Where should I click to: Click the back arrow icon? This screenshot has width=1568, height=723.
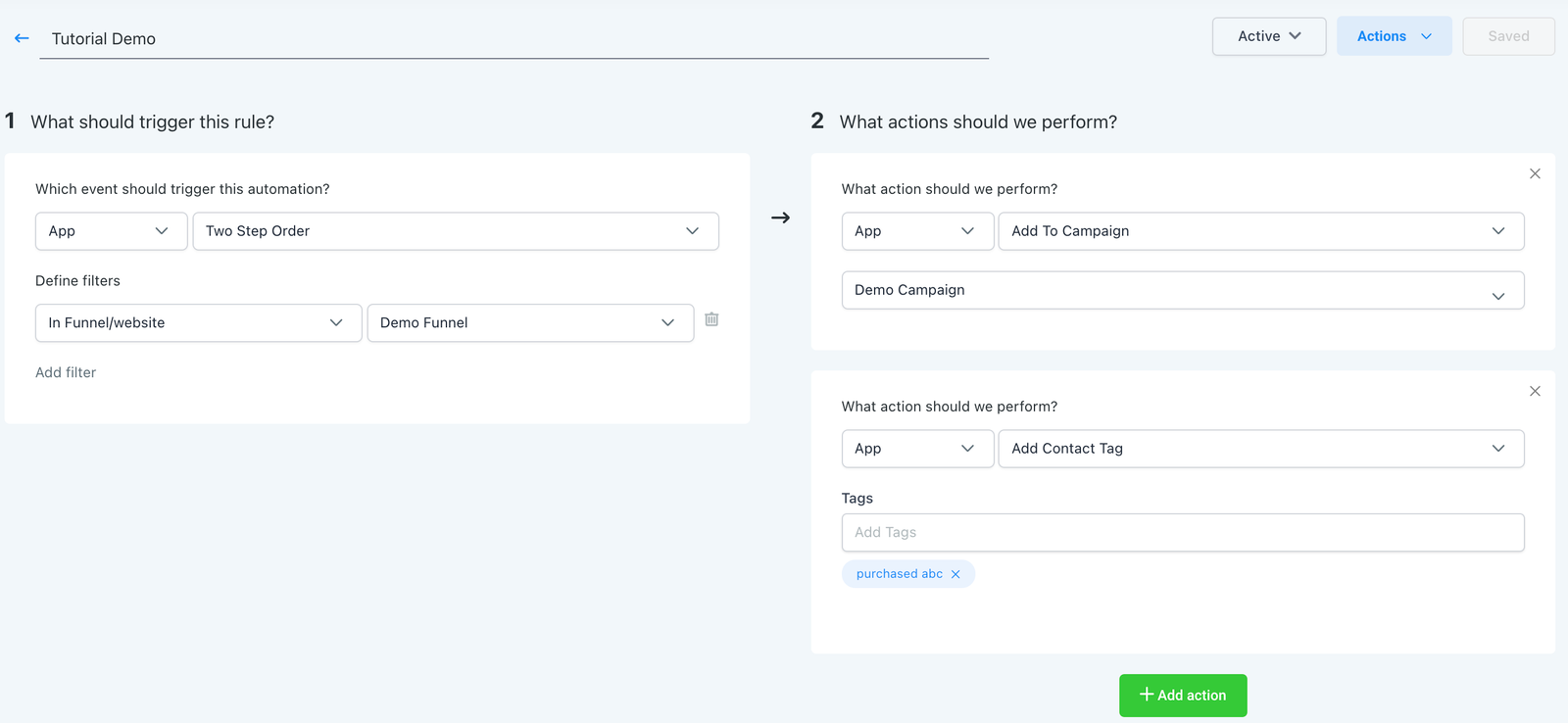[x=22, y=38]
